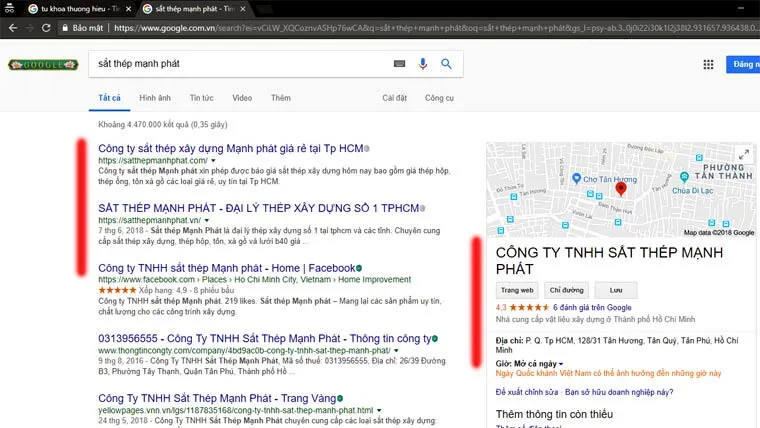Expand dropdown arrow next to satthepmanhphat.com URL
This screenshot has height=428, width=760.
[x=213, y=160]
